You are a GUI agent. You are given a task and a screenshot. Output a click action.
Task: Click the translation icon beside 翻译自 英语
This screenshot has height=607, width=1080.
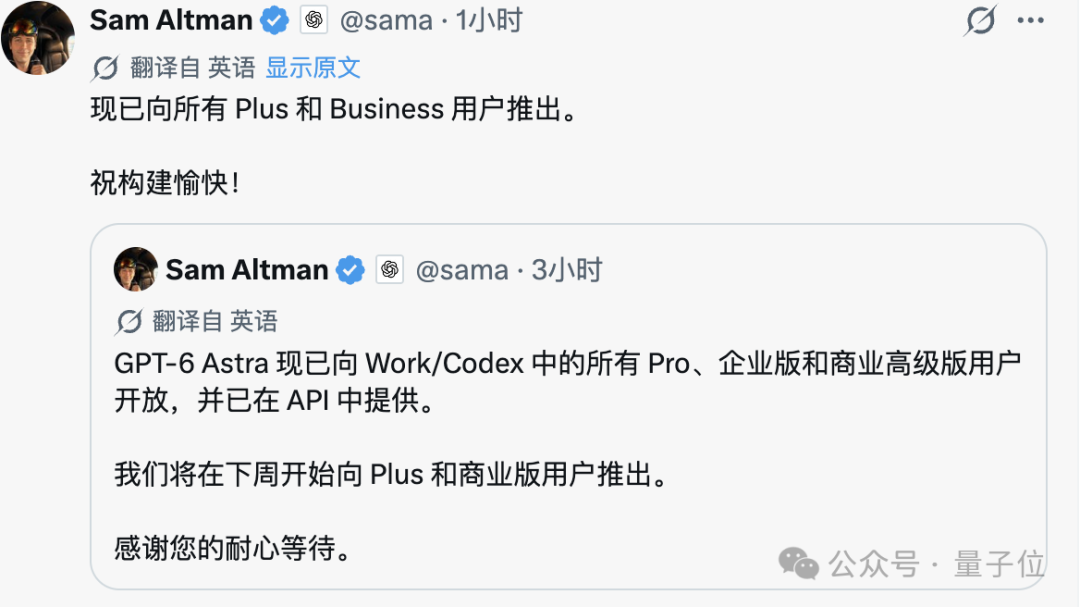pos(105,68)
